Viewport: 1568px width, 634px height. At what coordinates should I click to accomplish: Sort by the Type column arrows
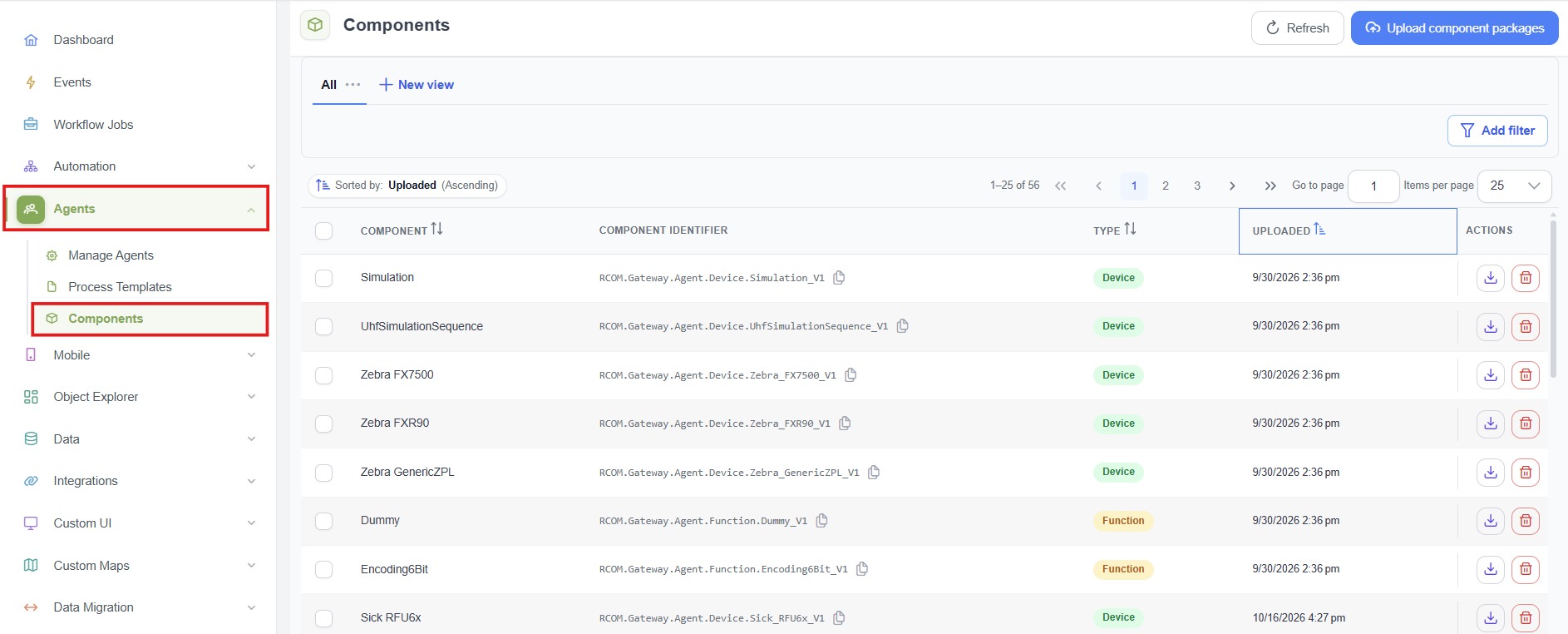(1130, 229)
